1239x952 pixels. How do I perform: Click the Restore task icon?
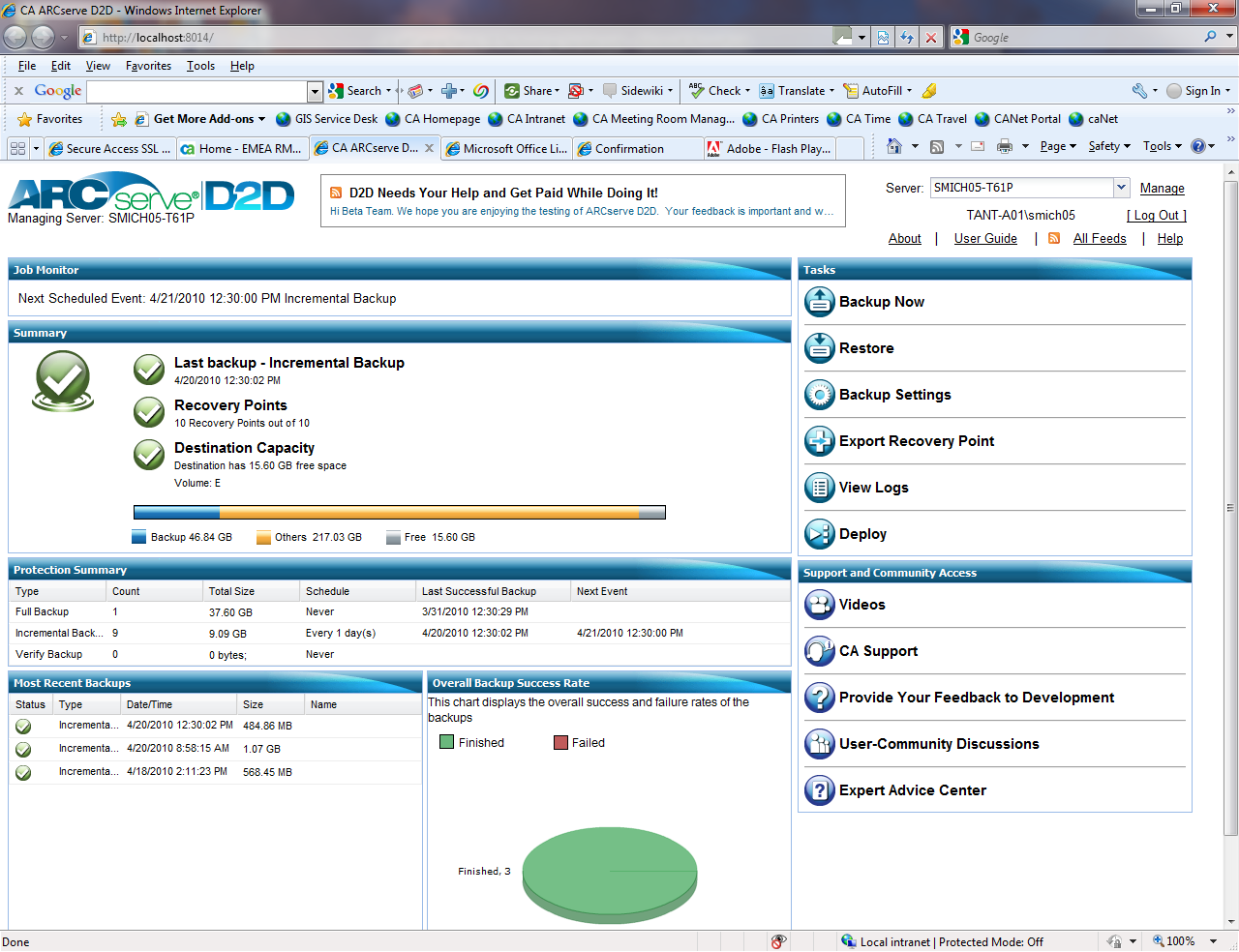point(820,348)
